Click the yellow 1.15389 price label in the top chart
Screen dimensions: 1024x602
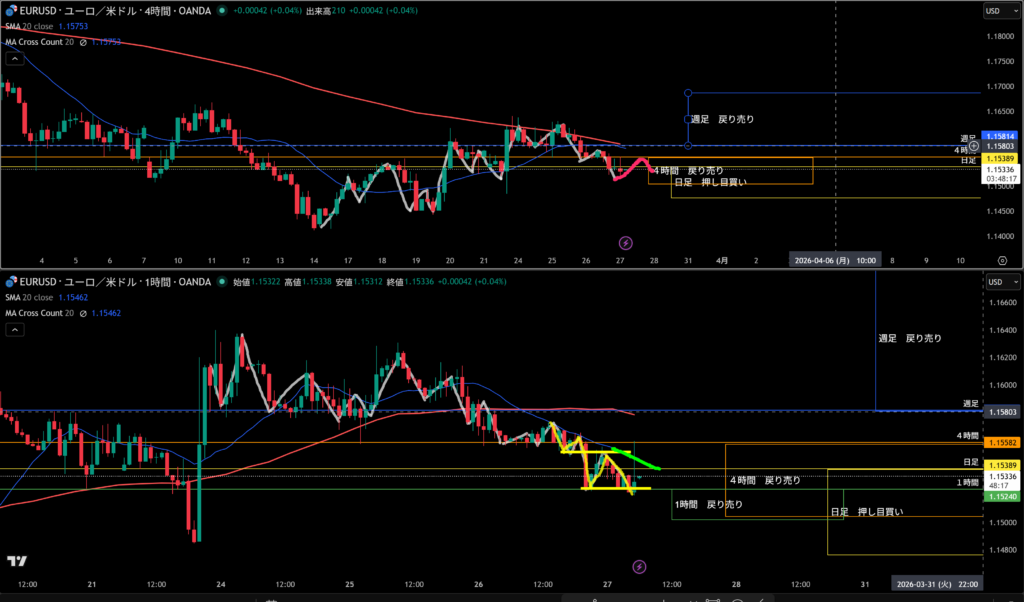1000,158
